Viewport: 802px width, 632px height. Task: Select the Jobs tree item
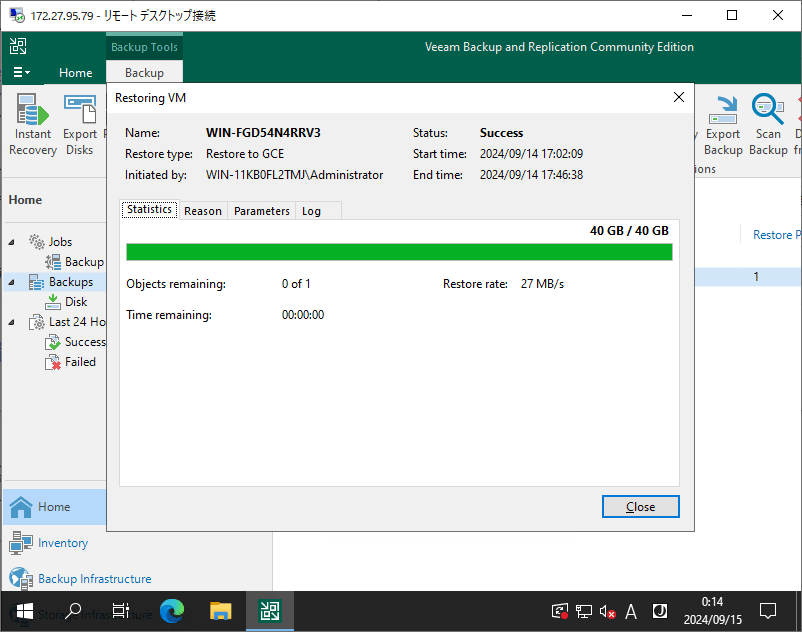[60, 242]
